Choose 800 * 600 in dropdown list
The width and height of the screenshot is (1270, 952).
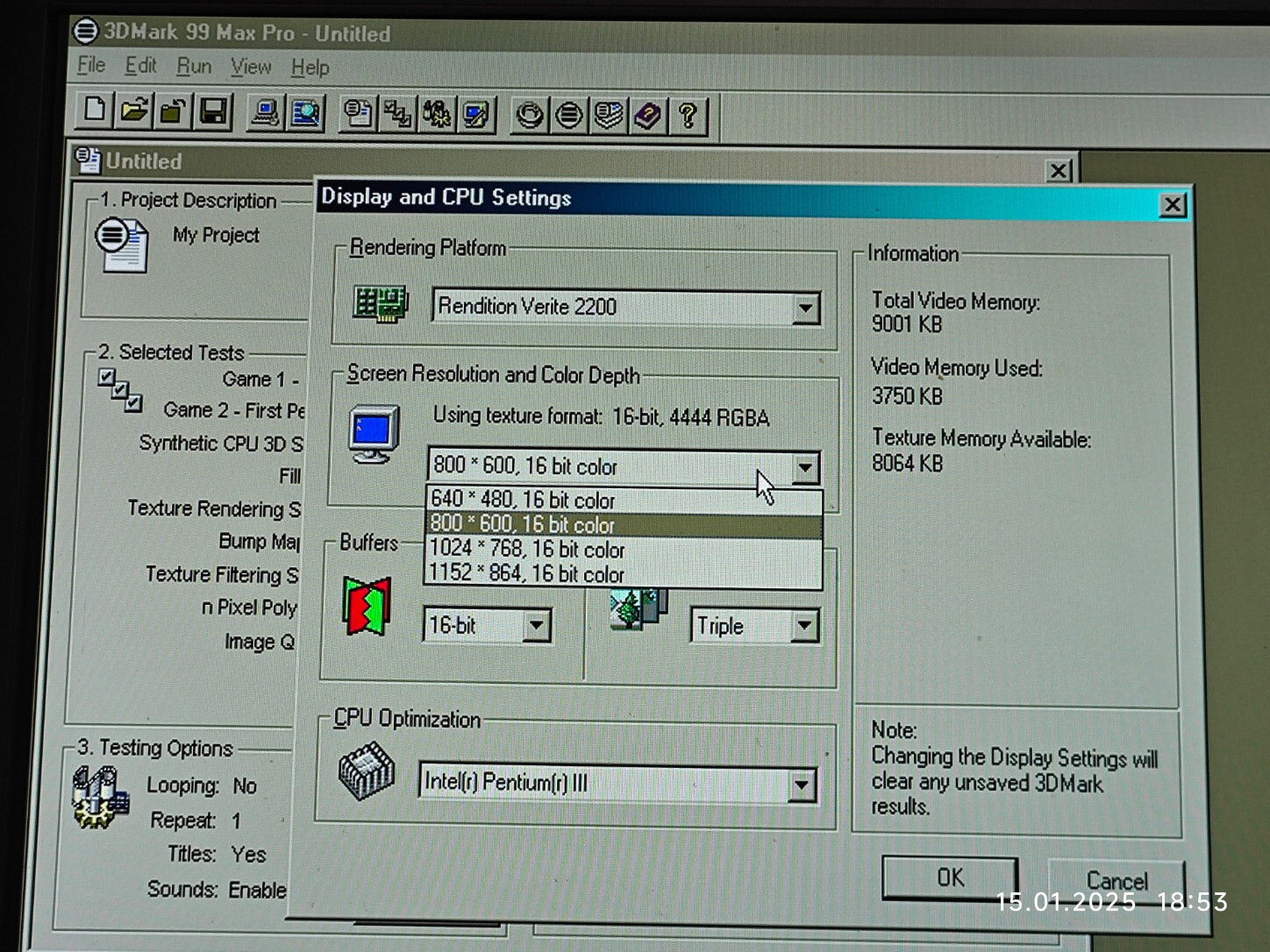[x=624, y=524]
